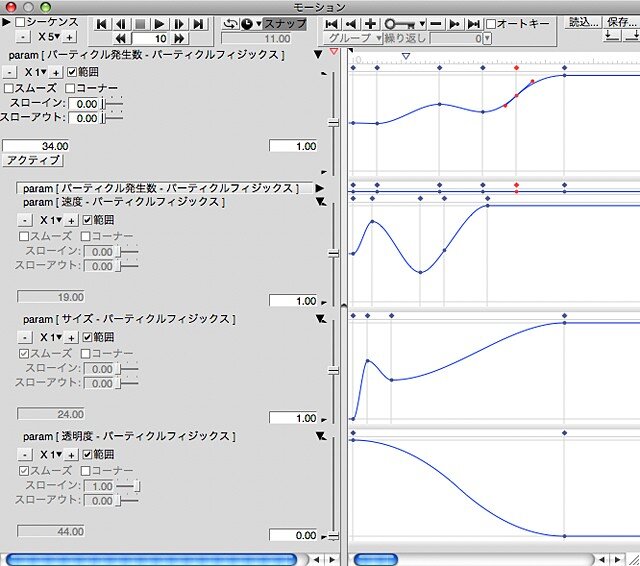This screenshot has height=566, width=640.
Task: Increase the X 5 zoom with plus
Action: [x=70, y=37]
